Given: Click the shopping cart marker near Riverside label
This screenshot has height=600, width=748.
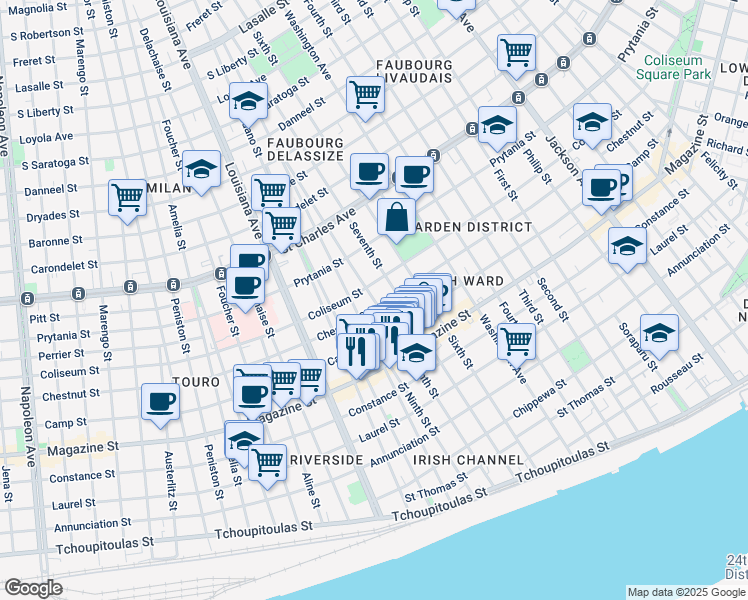Looking at the screenshot, I should point(267,463).
